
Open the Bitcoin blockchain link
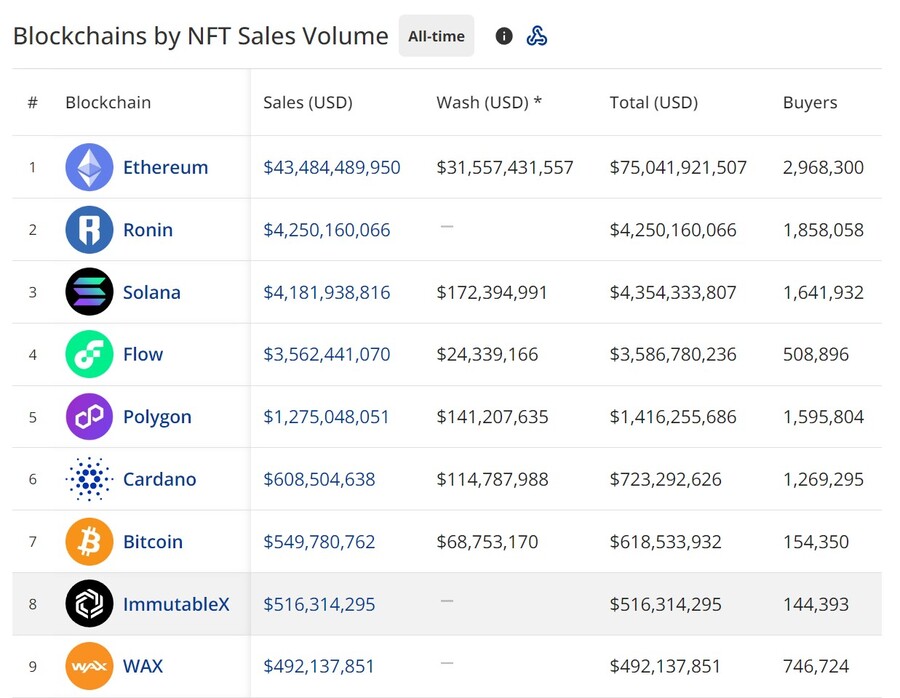[x=153, y=541]
